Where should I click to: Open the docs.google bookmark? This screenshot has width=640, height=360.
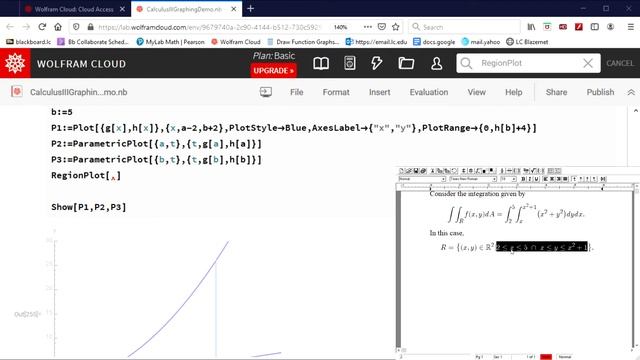point(434,42)
